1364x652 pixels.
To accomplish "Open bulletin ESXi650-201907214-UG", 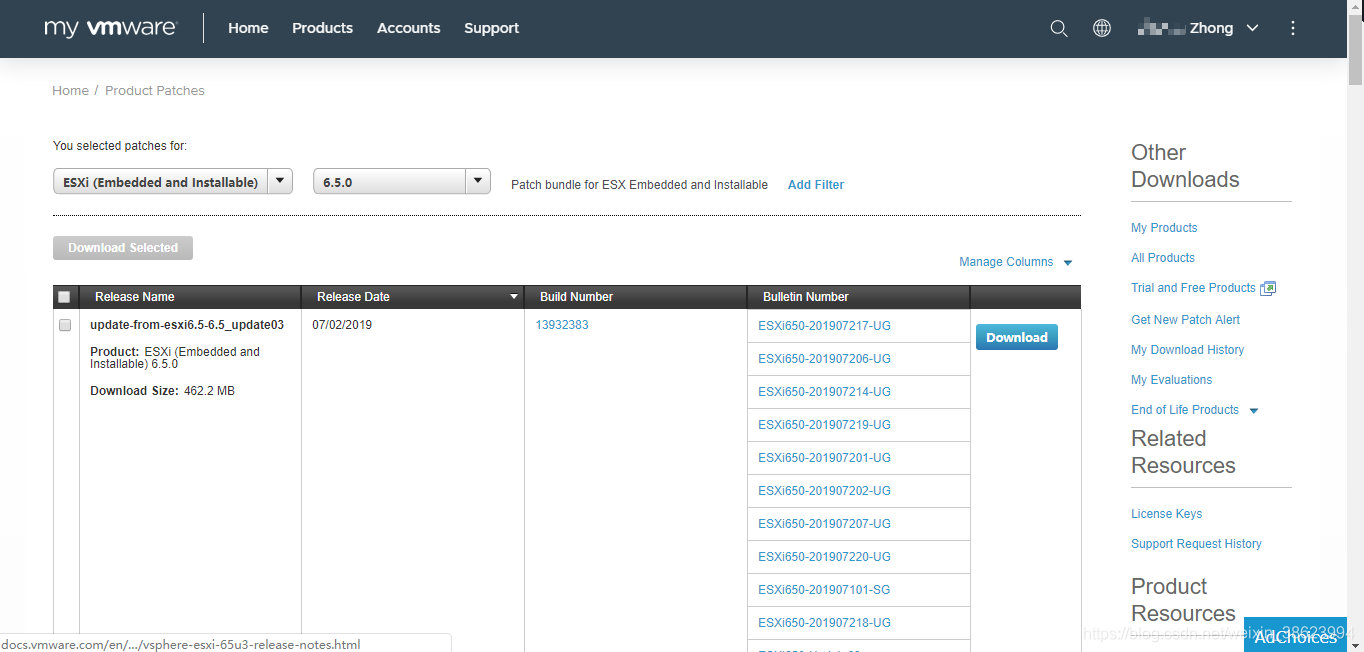I will point(824,391).
